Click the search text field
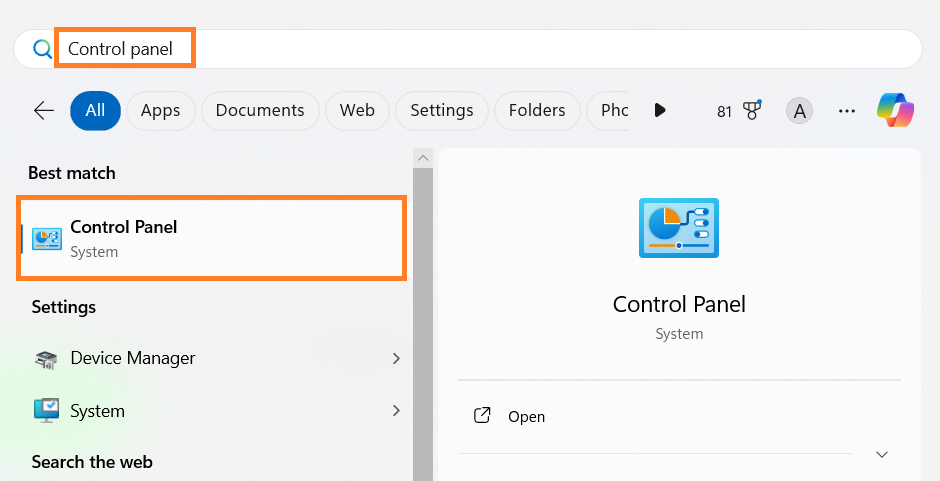This screenshot has width=940, height=481. (x=500, y=49)
